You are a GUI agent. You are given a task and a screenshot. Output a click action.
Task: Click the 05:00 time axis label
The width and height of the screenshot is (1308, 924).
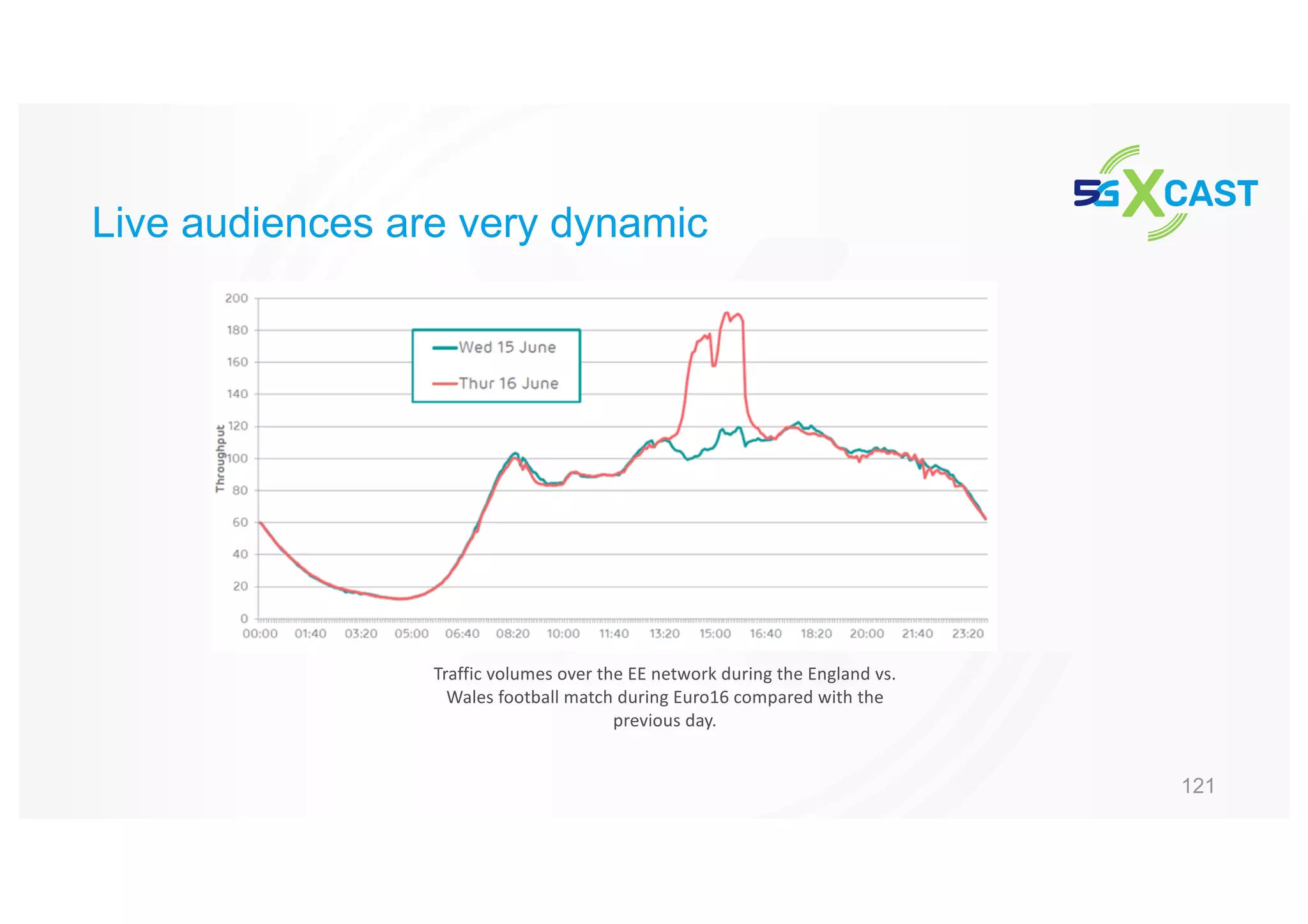coord(411,633)
